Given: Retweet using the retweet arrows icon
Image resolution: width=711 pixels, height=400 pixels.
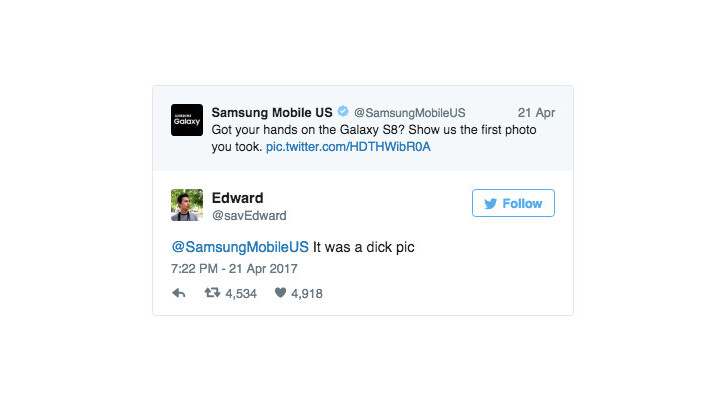Looking at the screenshot, I should [212, 293].
